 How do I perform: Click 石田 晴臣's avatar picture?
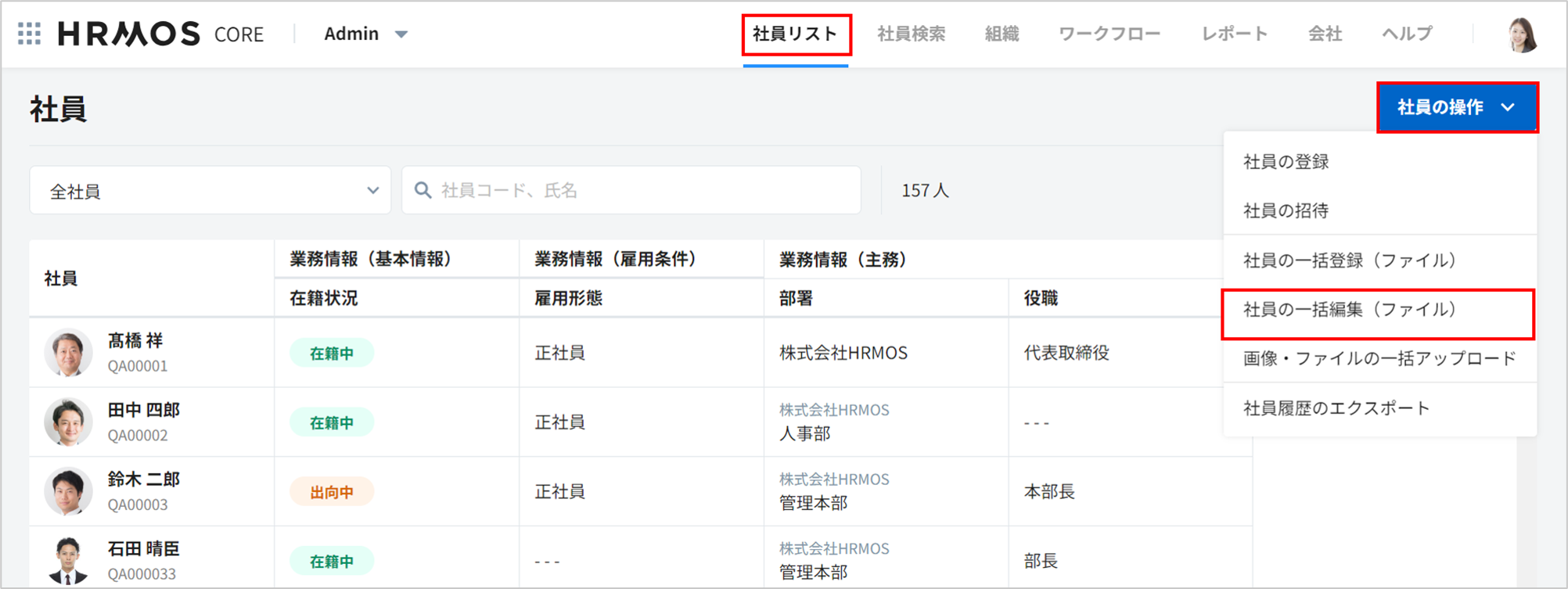(x=68, y=560)
